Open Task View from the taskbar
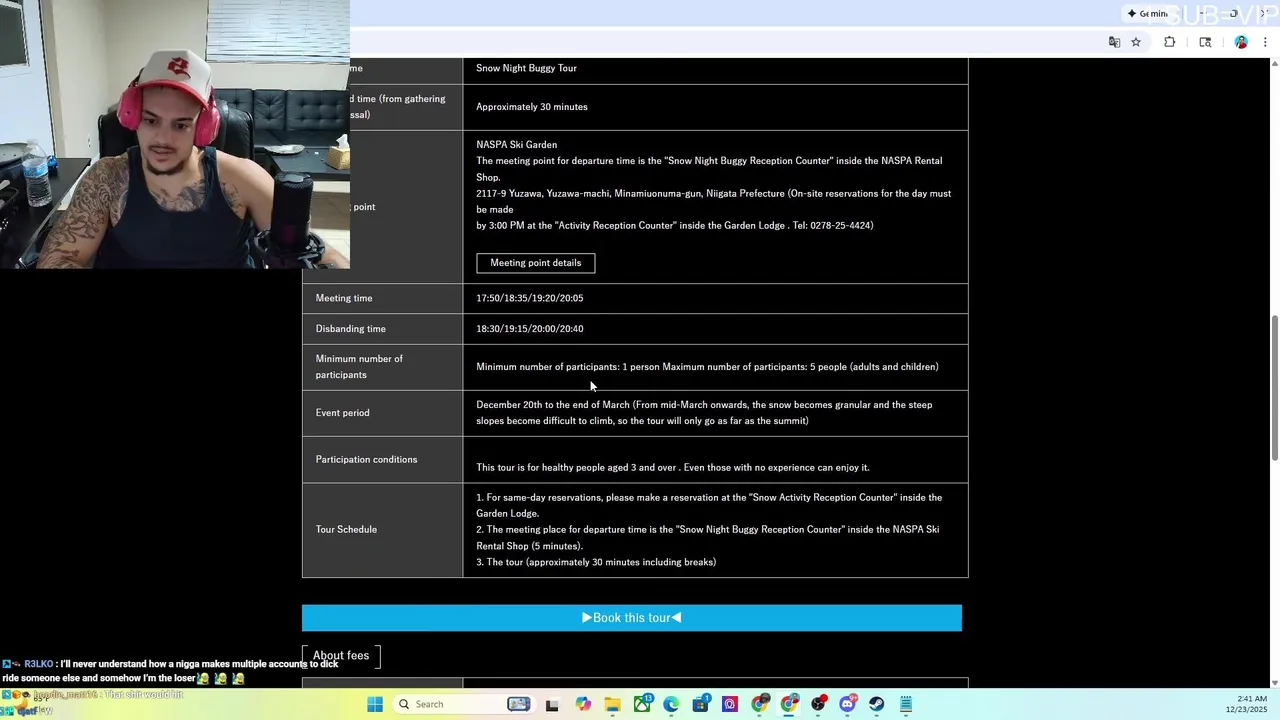Image resolution: width=1280 pixels, height=720 pixels. tap(551, 704)
